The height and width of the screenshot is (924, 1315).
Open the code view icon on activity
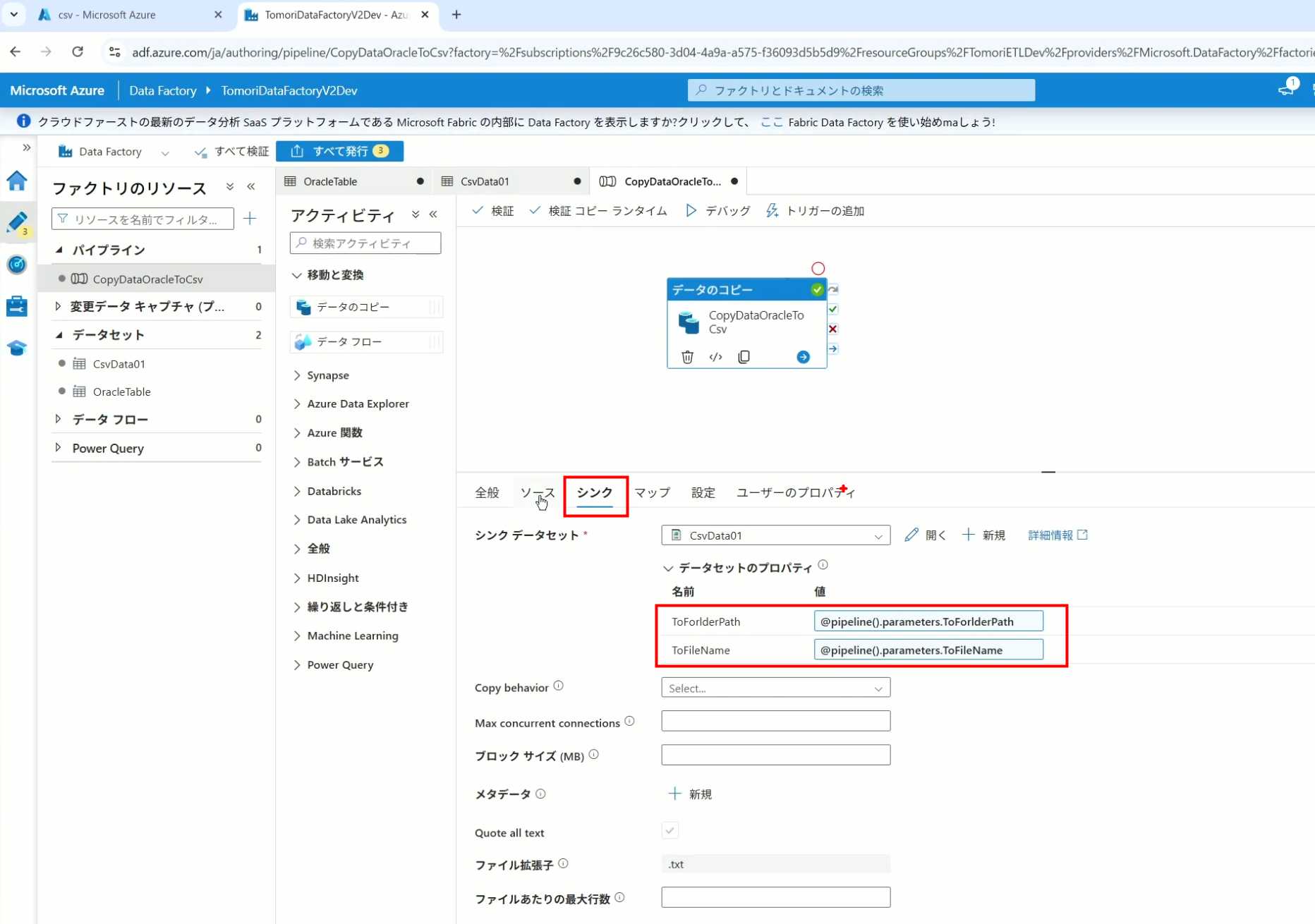tap(715, 357)
